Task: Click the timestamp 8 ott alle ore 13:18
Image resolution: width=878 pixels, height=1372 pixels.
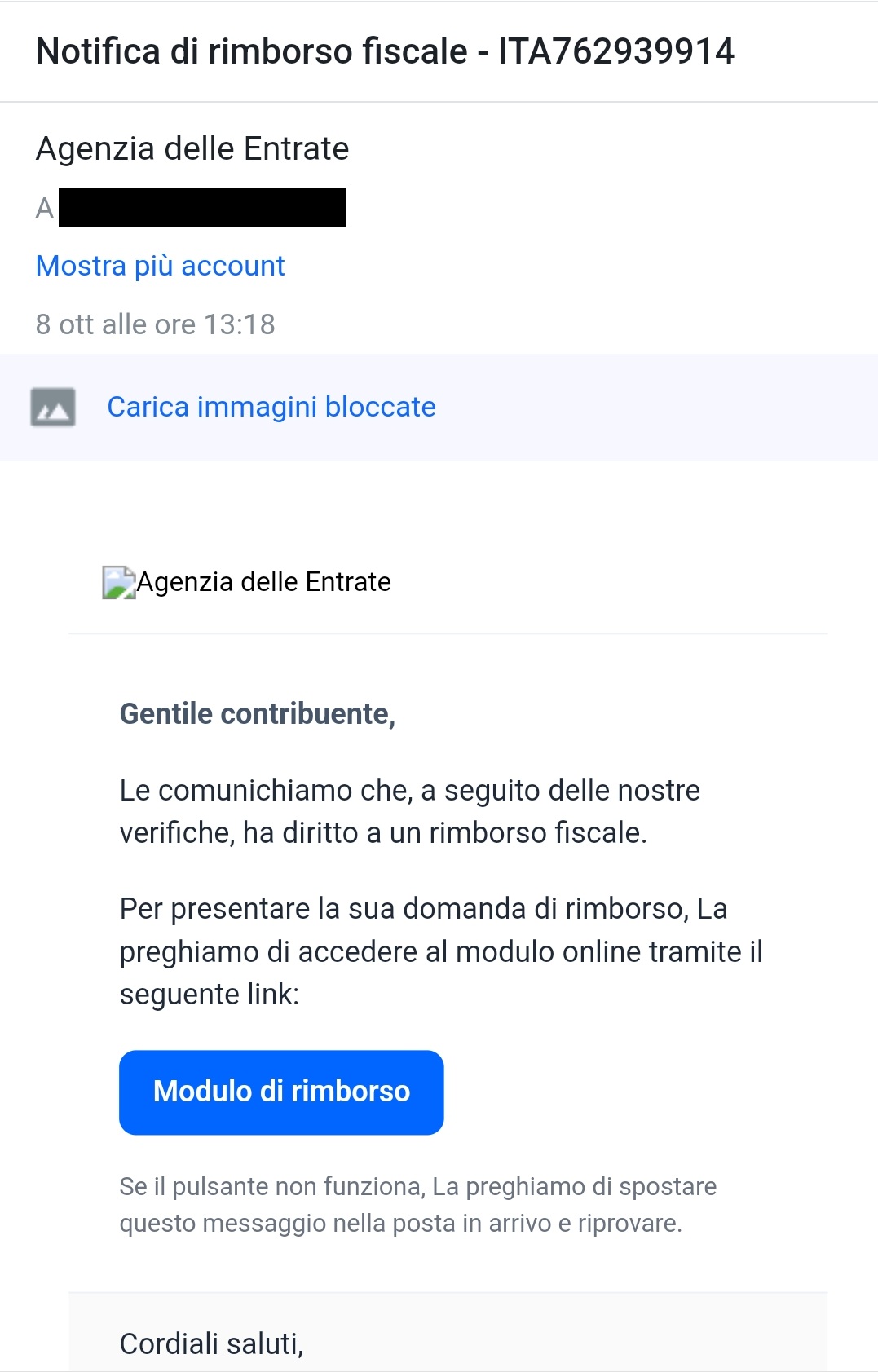Action: pos(155,324)
